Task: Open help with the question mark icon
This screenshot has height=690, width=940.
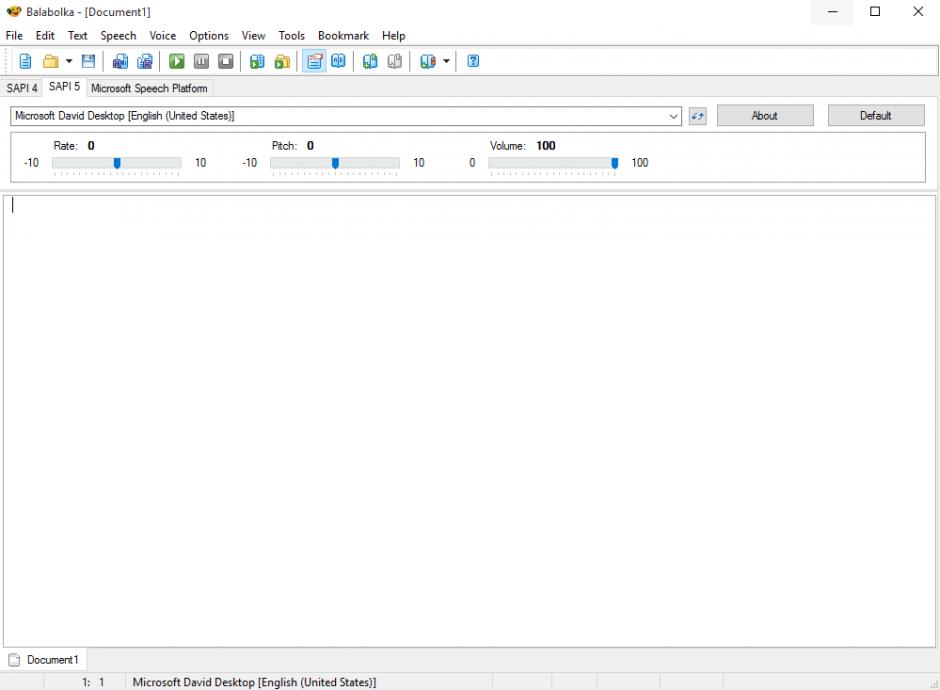Action: click(x=473, y=61)
